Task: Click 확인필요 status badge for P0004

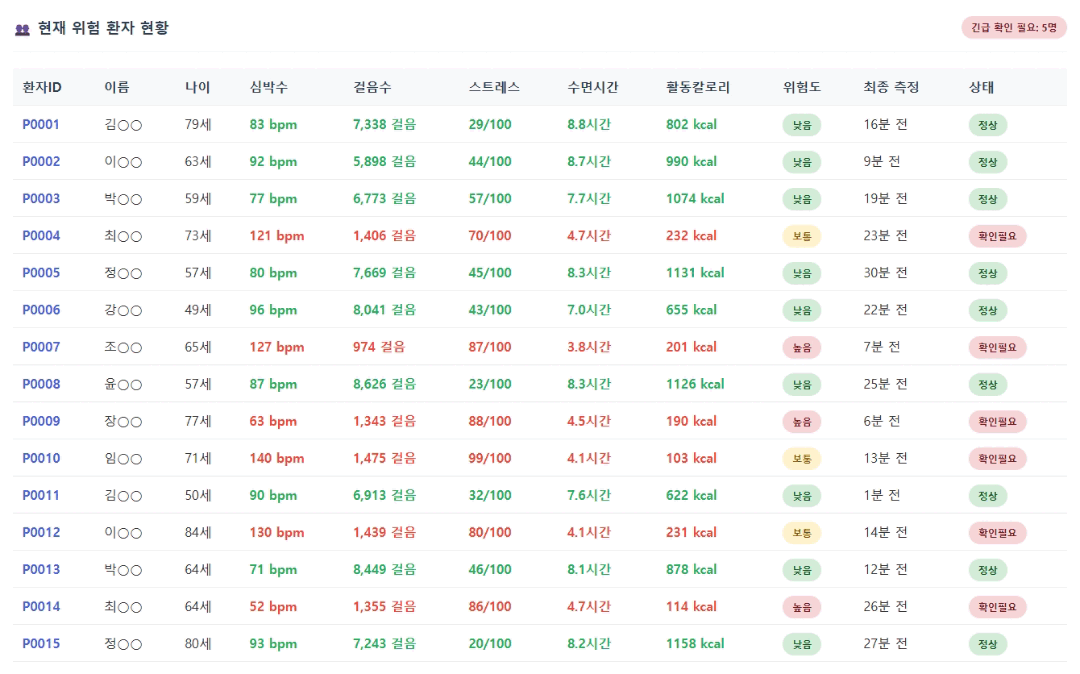Action: [x=997, y=237]
